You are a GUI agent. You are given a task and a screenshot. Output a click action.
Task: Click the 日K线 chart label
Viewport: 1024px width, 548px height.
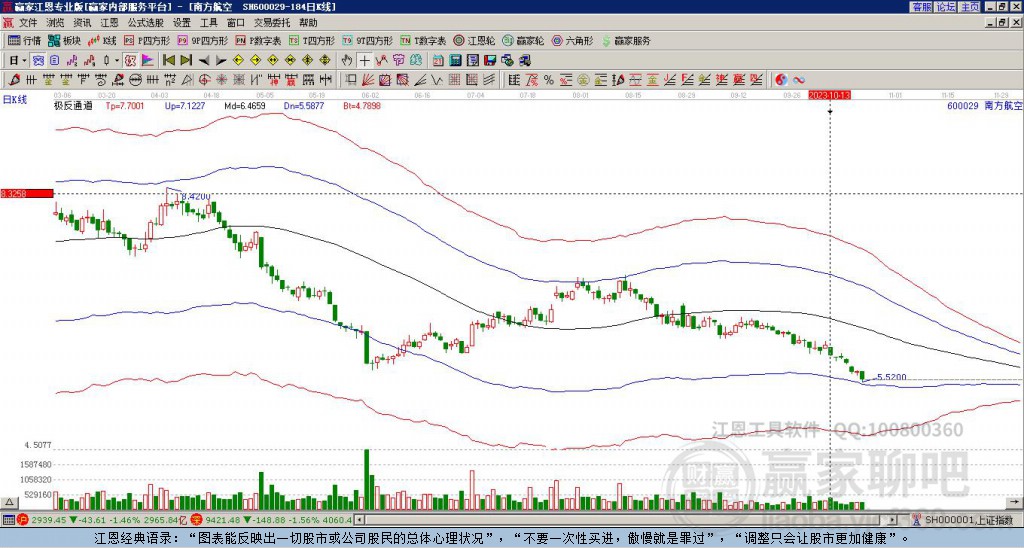(14, 100)
